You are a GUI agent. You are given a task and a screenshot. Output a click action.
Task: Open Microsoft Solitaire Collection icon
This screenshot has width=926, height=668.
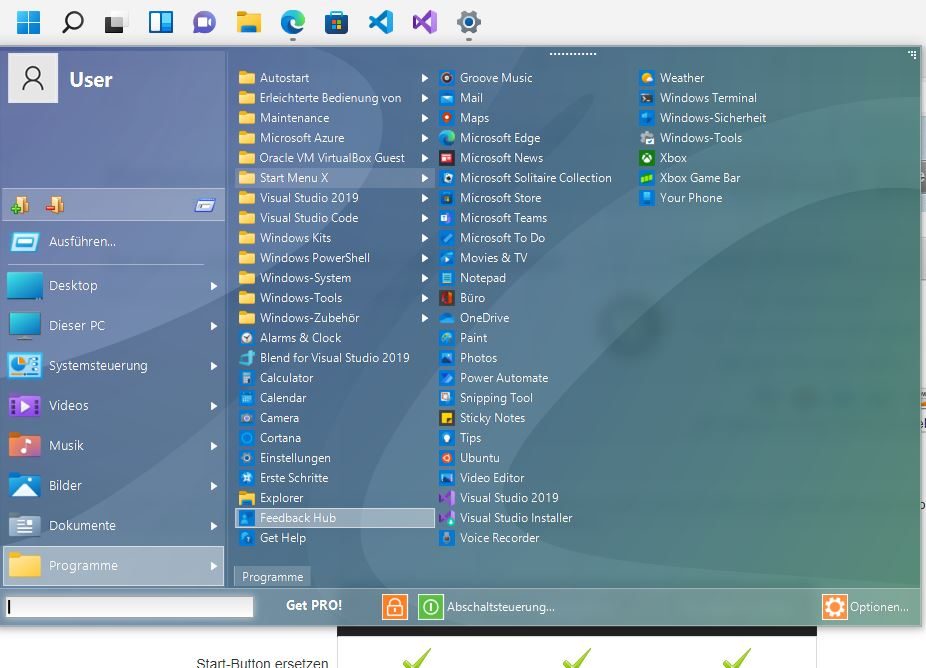point(447,178)
